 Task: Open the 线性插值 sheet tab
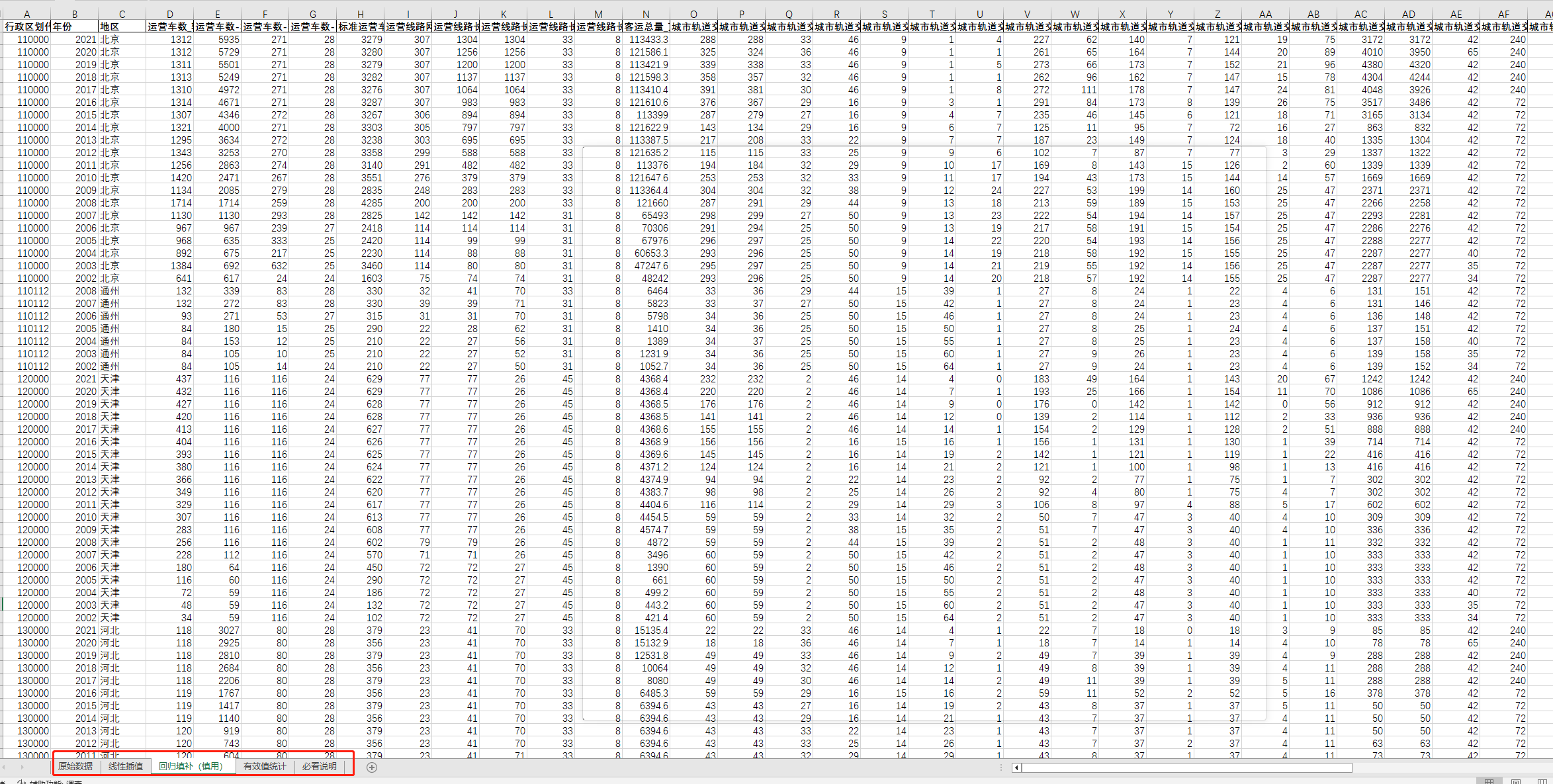126,766
